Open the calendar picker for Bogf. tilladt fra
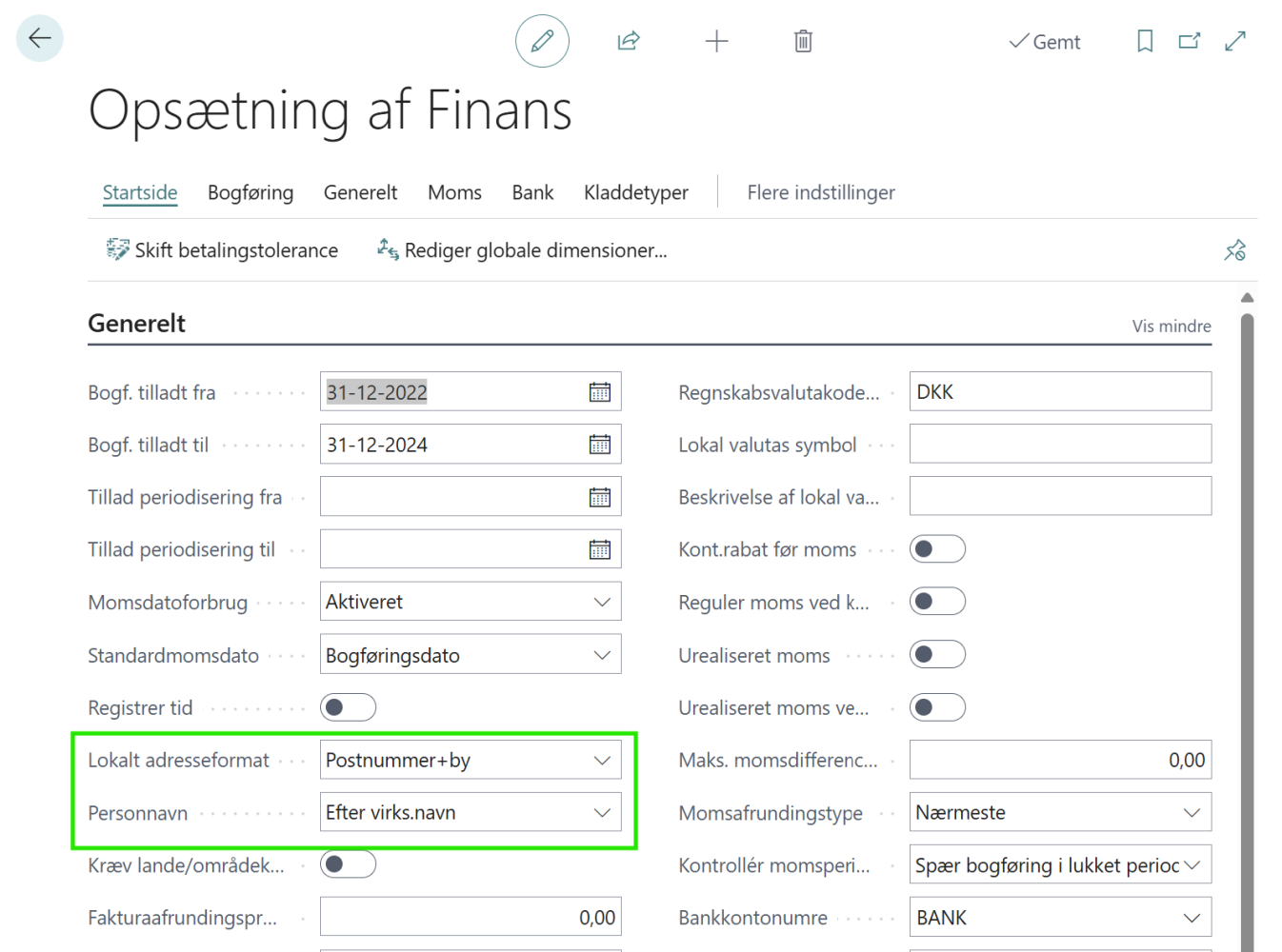Image resolution: width=1282 pixels, height=952 pixels. point(599,391)
